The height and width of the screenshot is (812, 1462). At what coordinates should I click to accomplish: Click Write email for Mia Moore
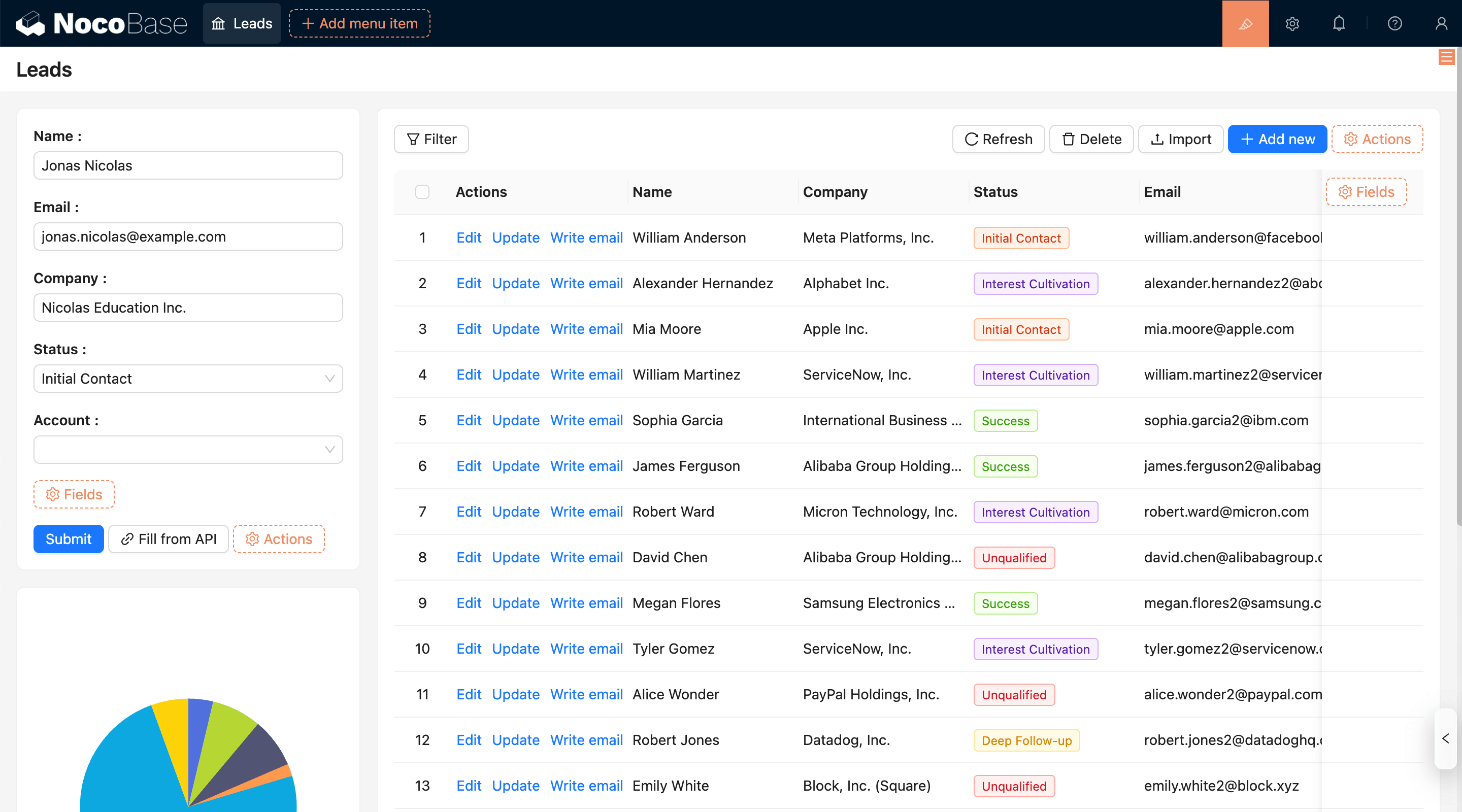(x=586, y=329)
